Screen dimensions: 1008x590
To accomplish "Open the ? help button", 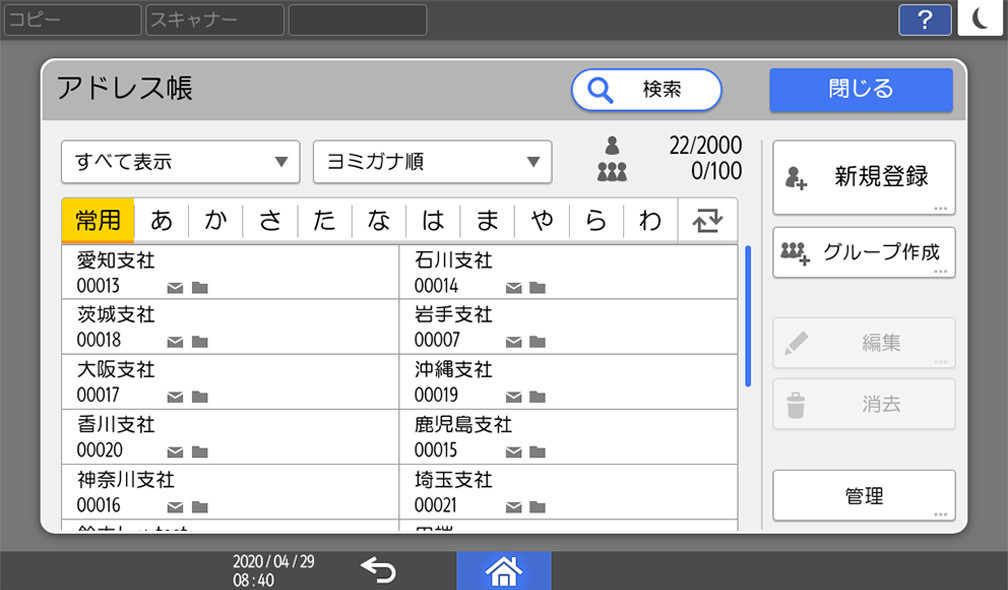I will tap(923, 19).
